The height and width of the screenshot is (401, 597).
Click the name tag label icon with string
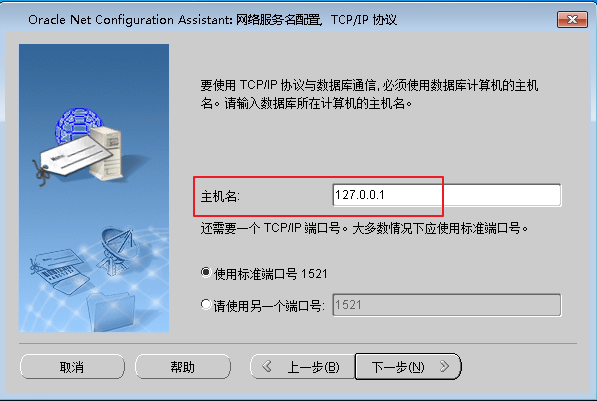click(72, 160)
